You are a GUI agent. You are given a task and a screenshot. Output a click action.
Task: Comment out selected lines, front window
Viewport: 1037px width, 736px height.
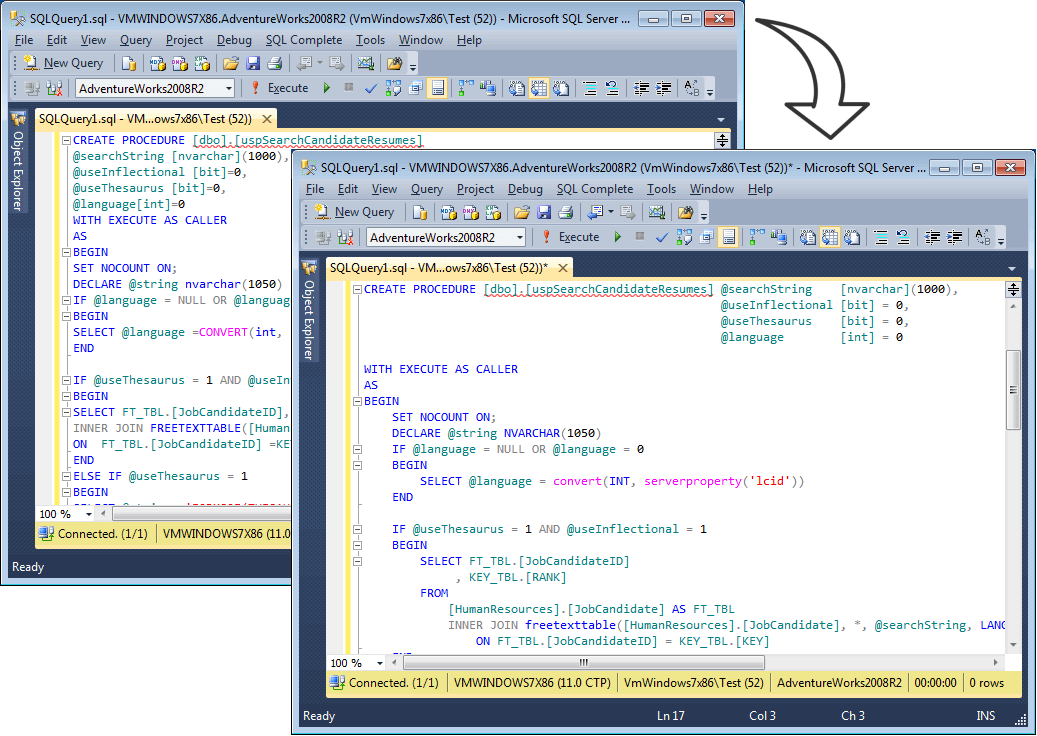click(881, 237)
